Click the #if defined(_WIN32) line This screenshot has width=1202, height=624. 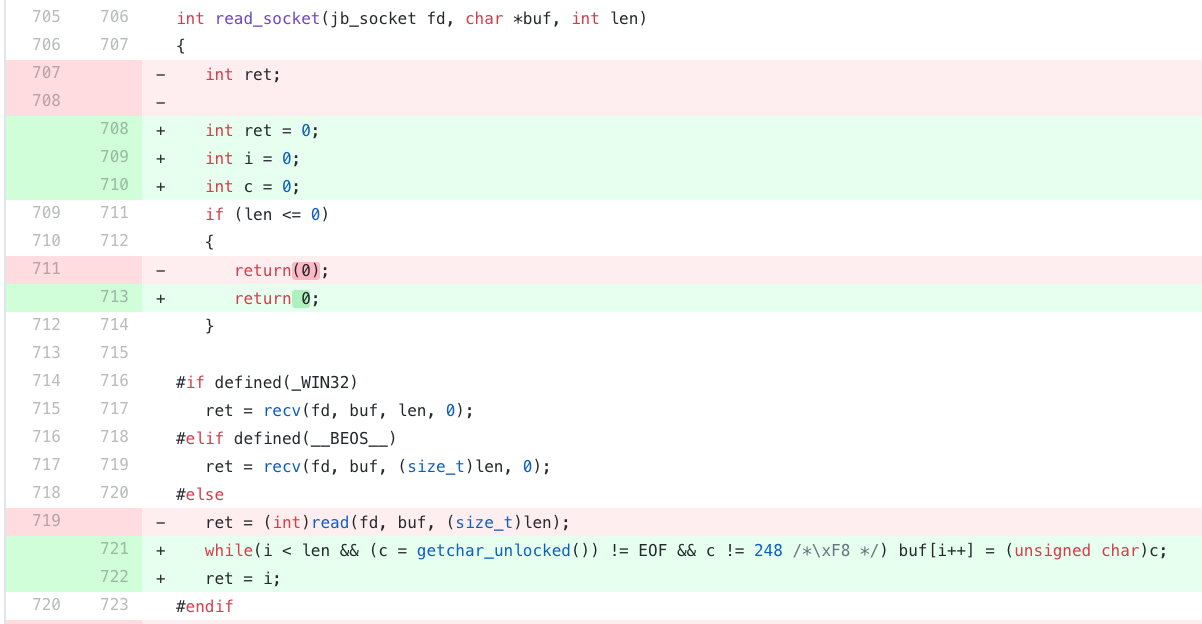260,381
